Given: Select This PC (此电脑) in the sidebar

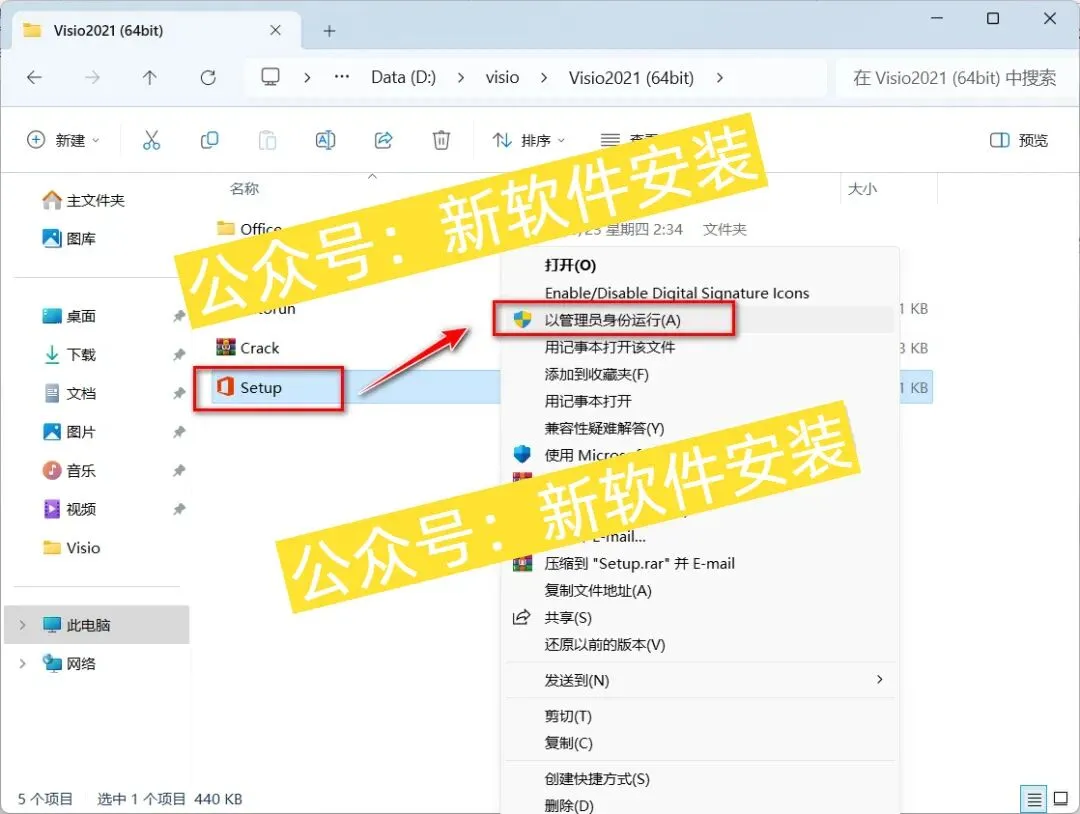Looking at the screenshot, I should [96, 625].
